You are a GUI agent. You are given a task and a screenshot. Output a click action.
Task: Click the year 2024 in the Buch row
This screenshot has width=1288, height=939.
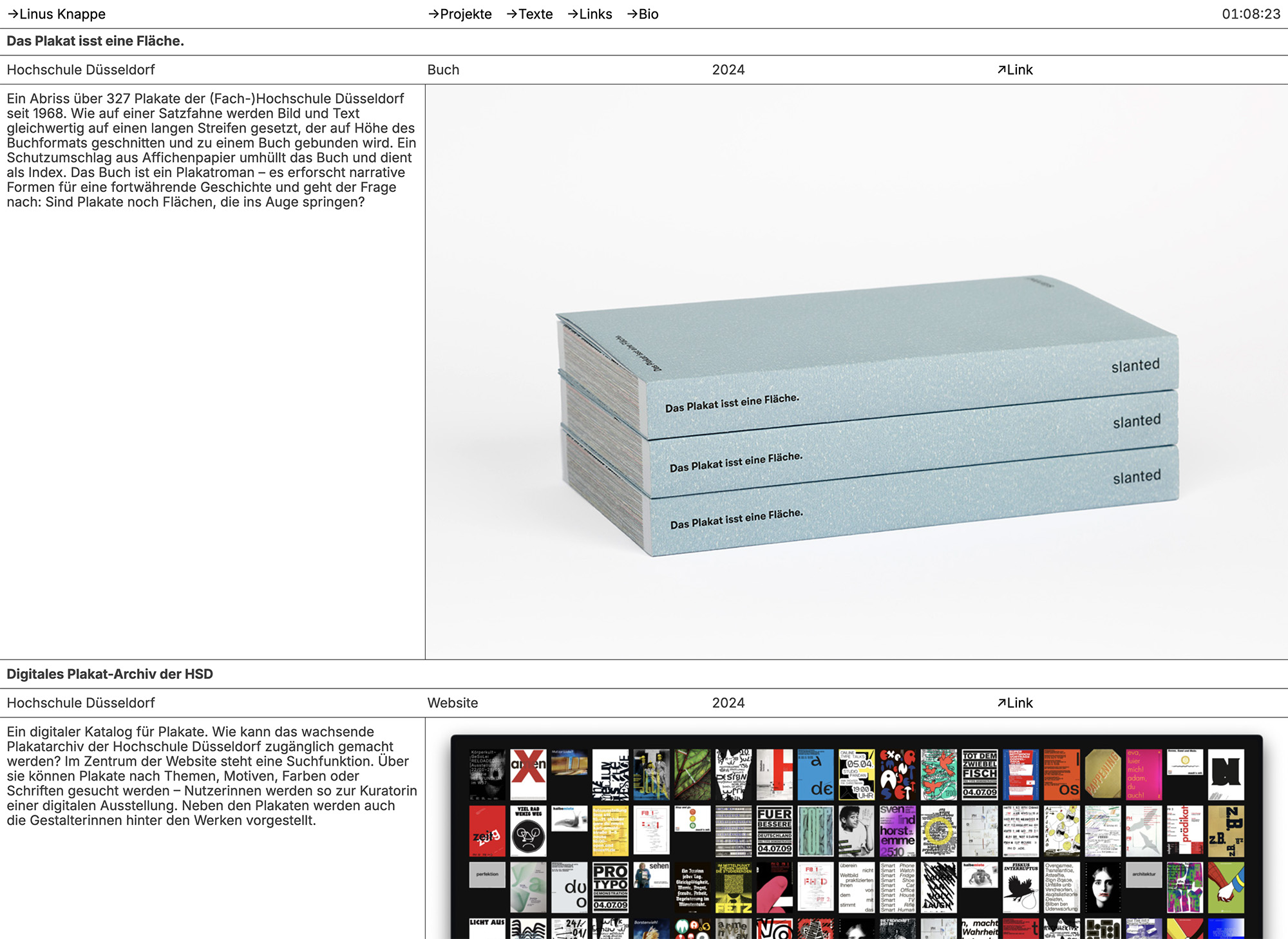click(728, 70)
